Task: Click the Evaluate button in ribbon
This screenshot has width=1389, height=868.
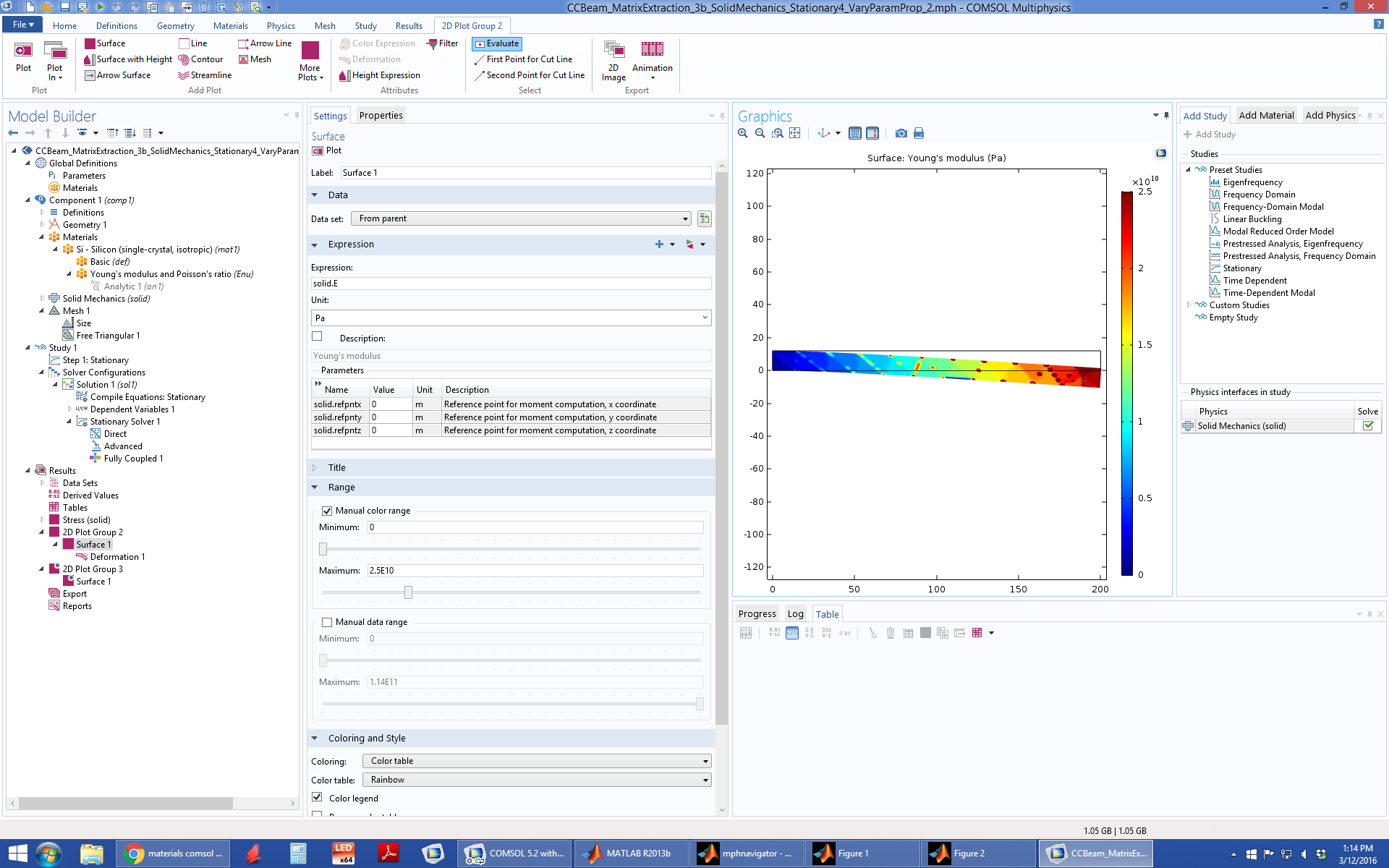Action: pos(496,43)
